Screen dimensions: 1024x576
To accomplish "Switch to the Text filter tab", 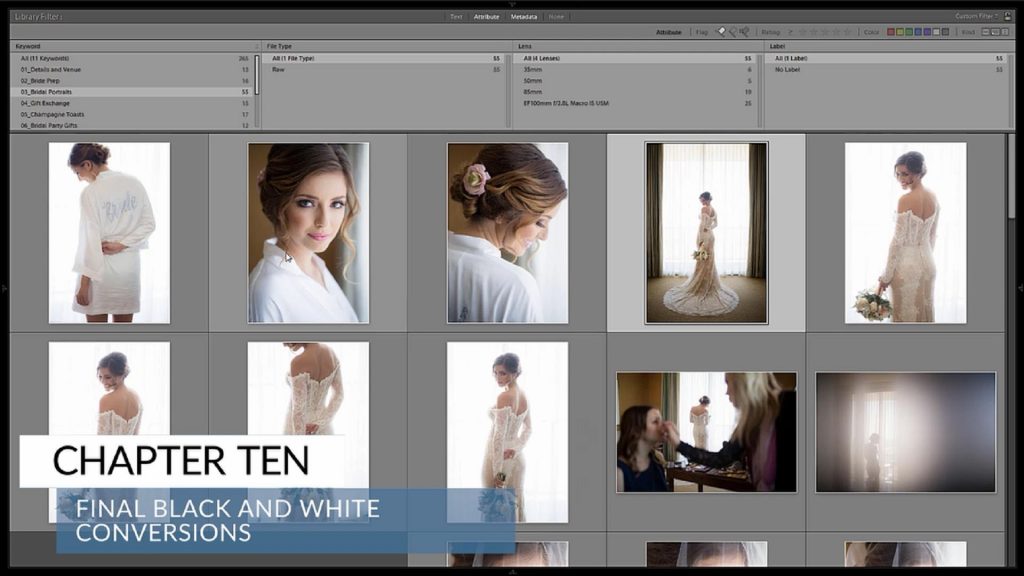I will tap(456, 17).
